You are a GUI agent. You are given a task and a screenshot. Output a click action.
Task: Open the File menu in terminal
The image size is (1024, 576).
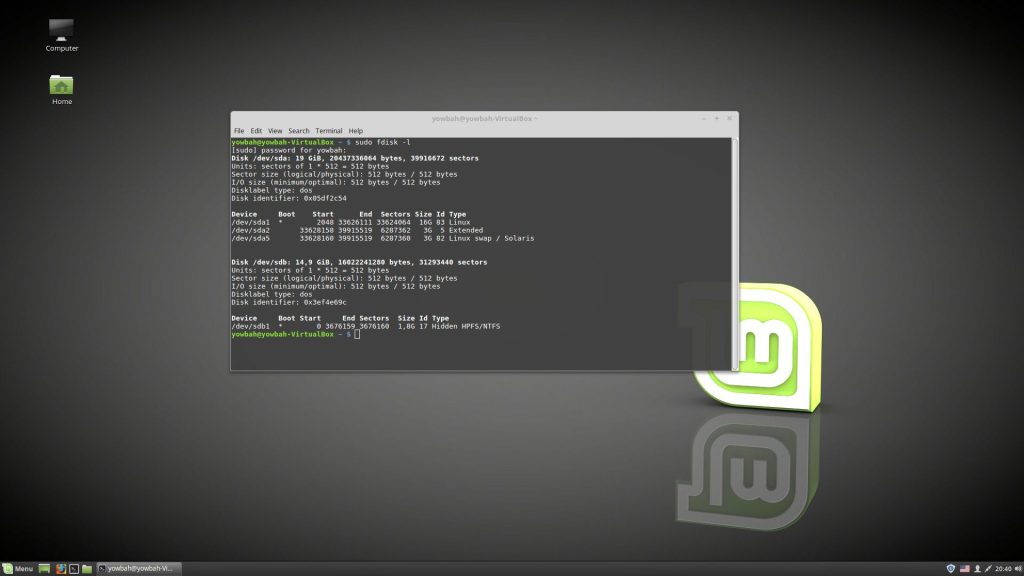click(x=239, y=131)
